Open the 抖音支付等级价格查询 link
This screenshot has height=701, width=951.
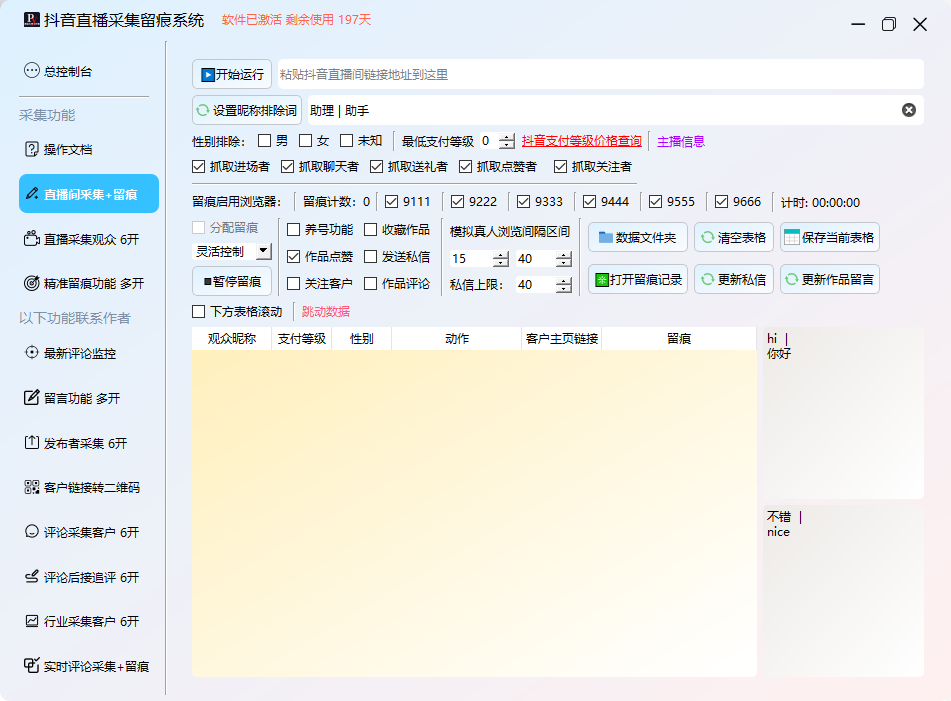[582, 141]
